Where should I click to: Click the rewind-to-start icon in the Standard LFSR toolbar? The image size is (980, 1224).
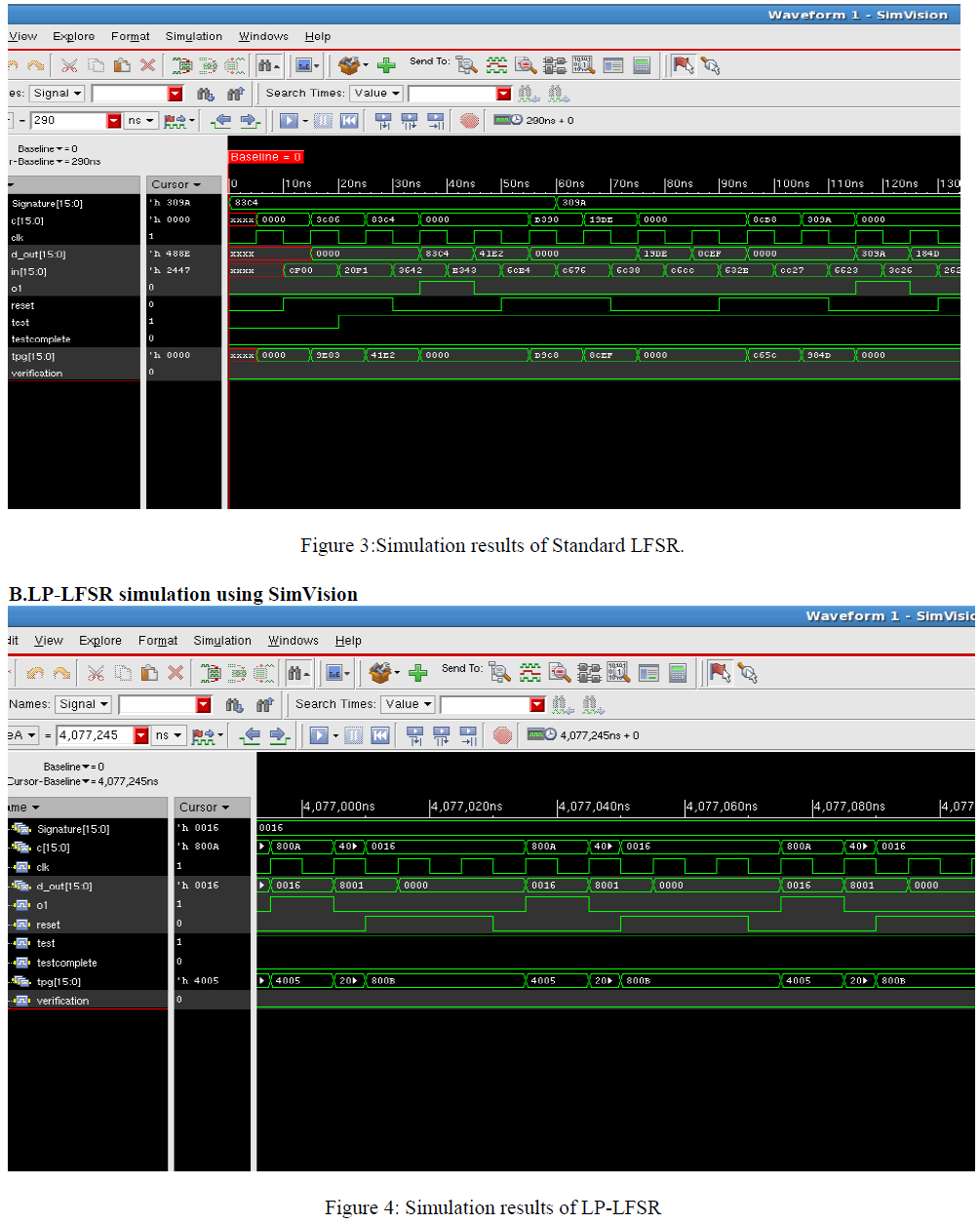(x=349, y=121)
